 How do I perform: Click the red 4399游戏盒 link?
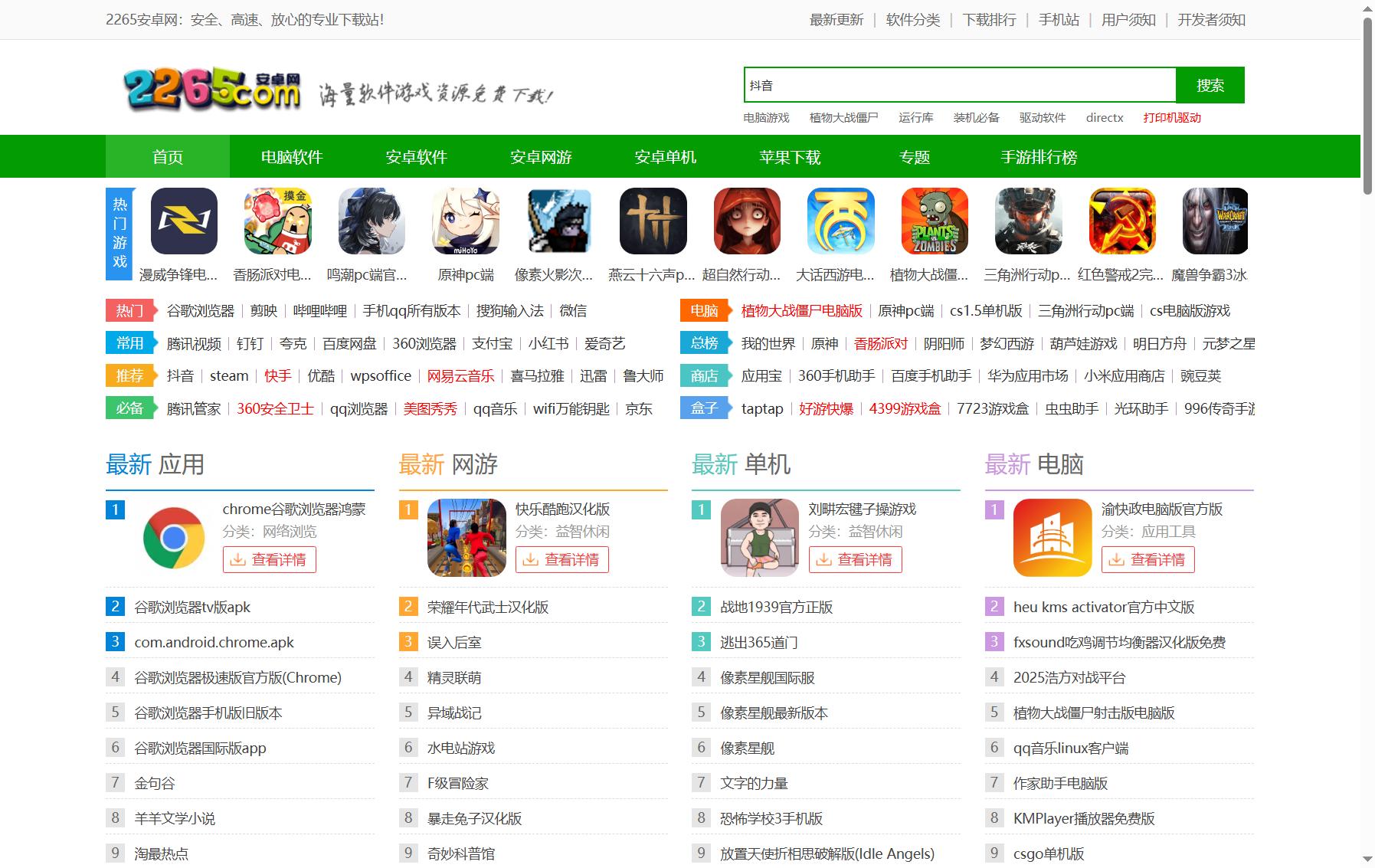905,409
